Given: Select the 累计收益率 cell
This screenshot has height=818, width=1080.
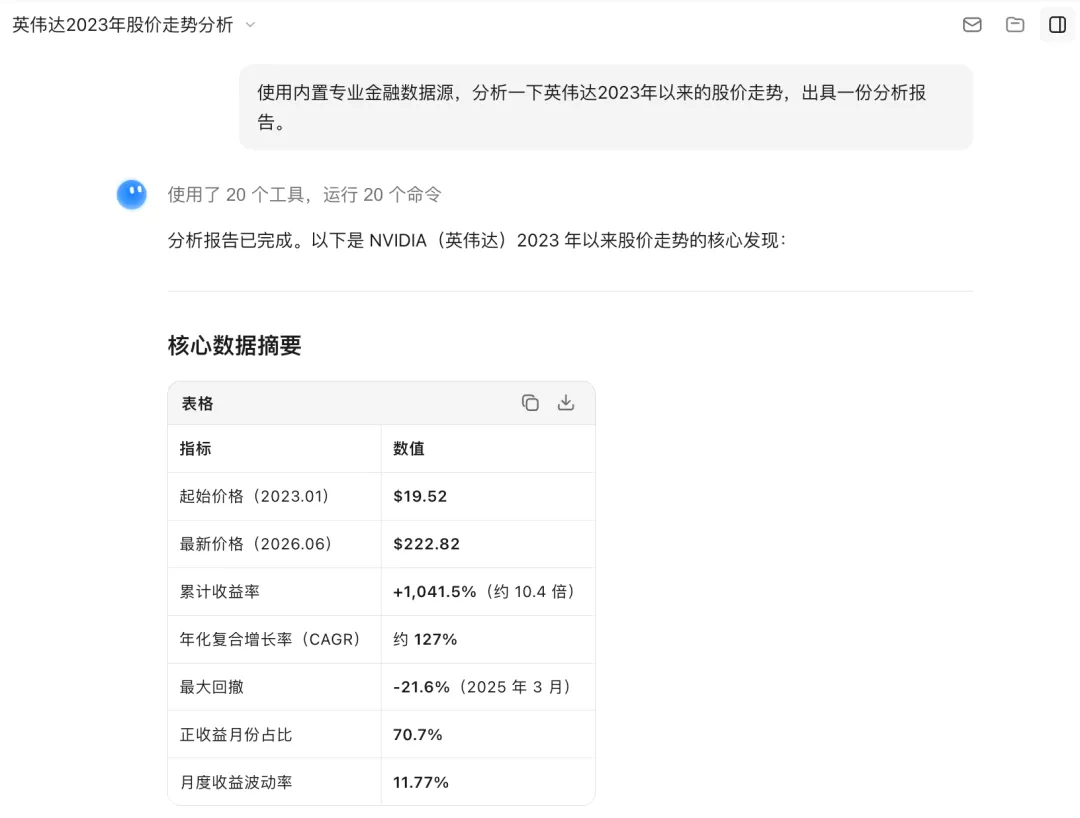Looking at the screenshot, I should click(x=274, y=591).
